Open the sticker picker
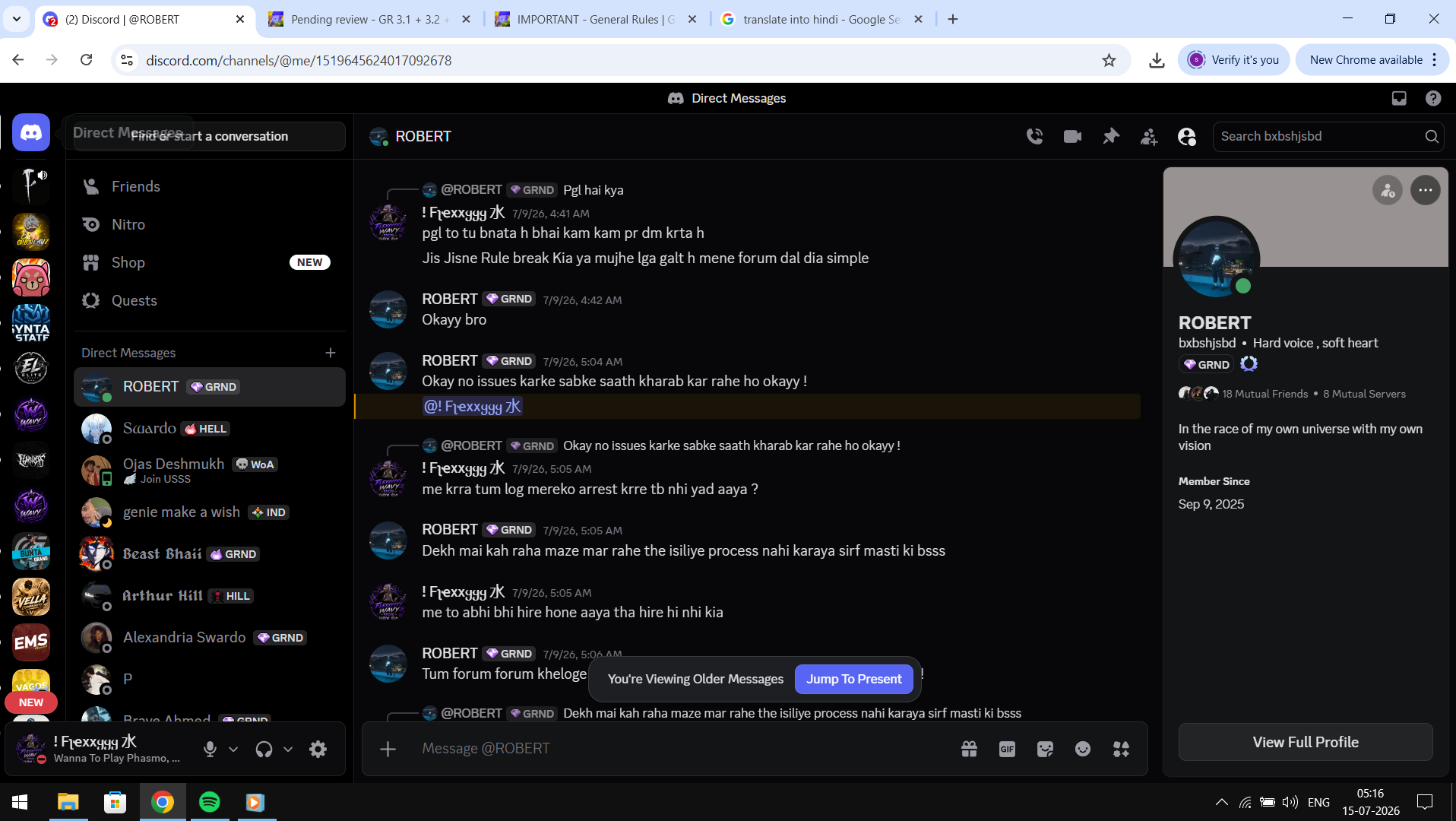The width and height of the screenshot is (1456, 821). click(1045, 749)
